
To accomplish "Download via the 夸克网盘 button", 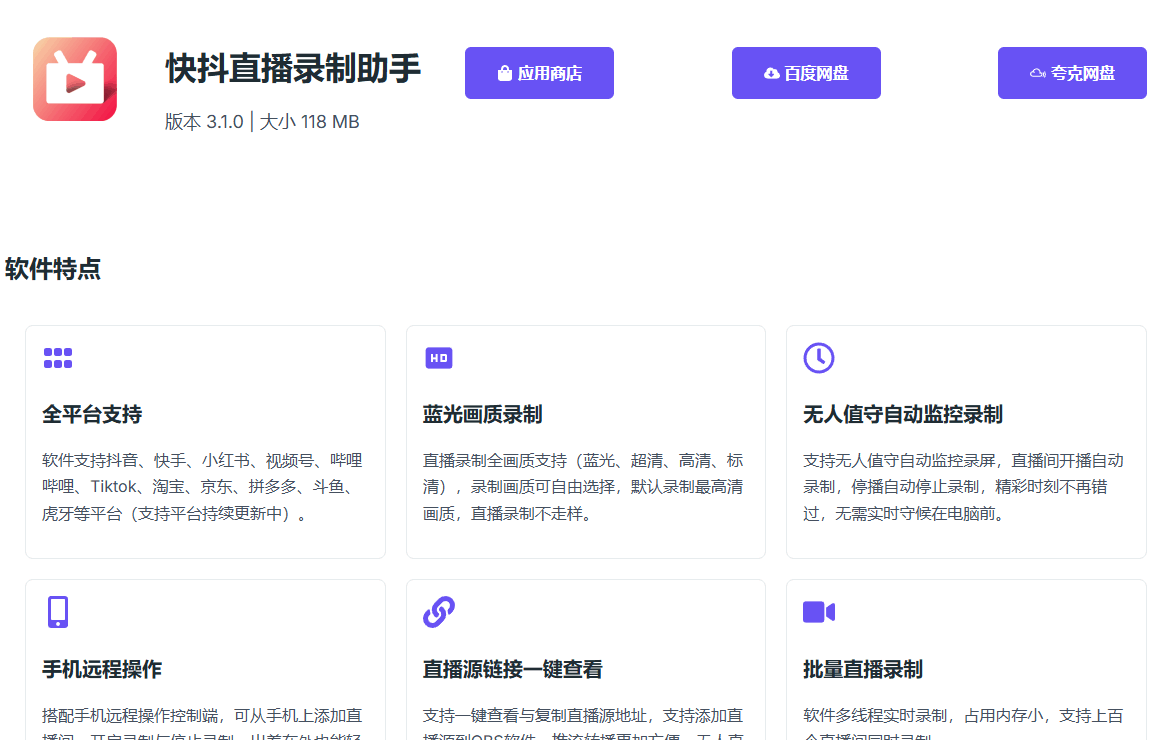I will (1072, 73).
